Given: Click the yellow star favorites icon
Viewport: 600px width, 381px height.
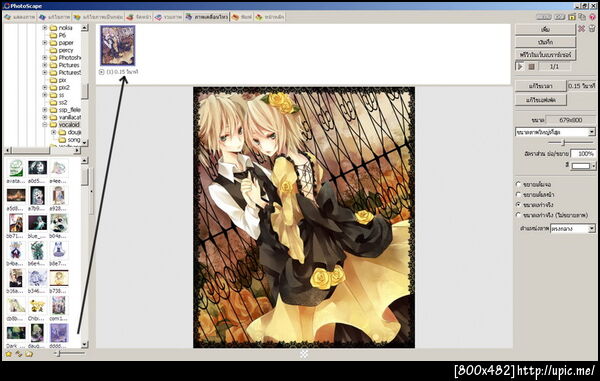Looking at the screenshot, I should 8,354.
